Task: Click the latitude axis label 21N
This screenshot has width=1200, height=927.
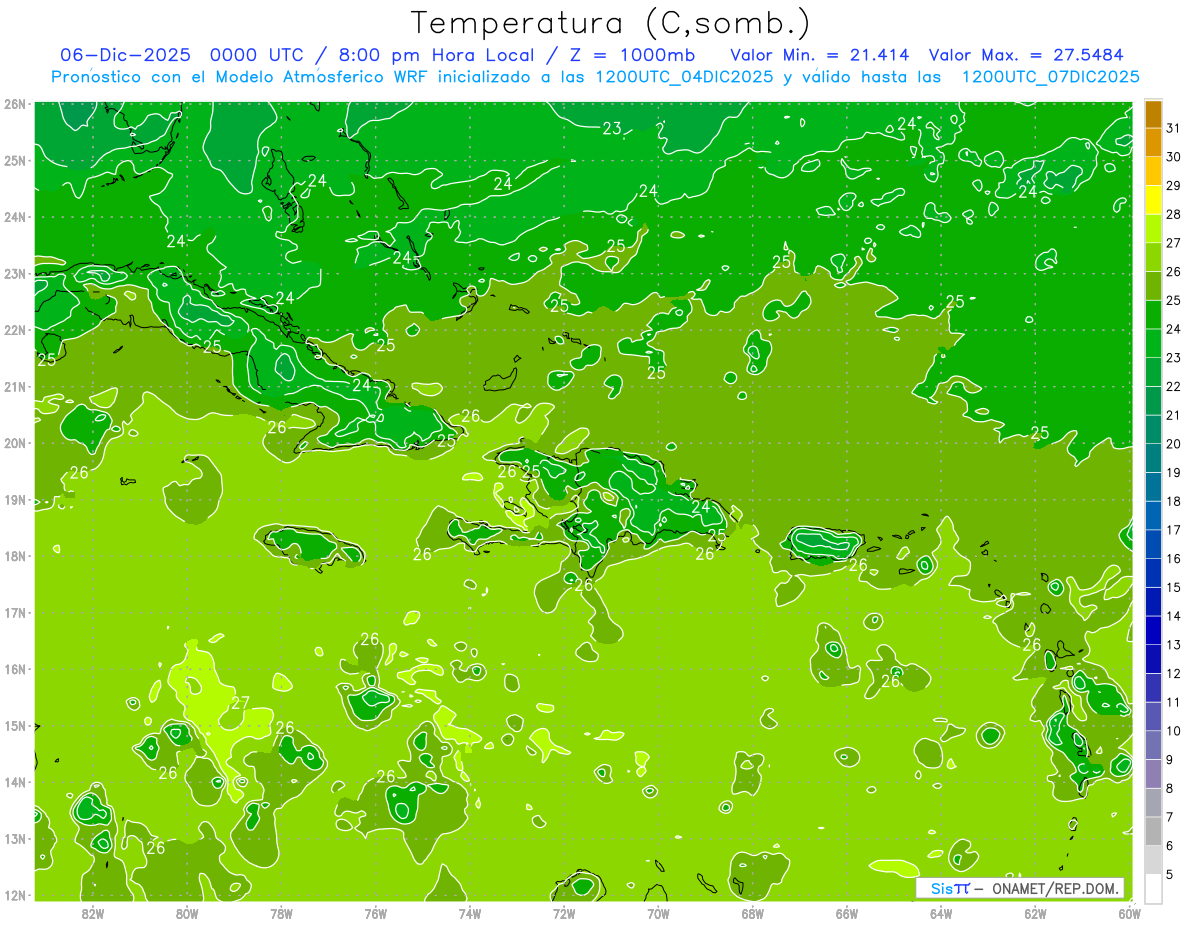Action: 14,387
